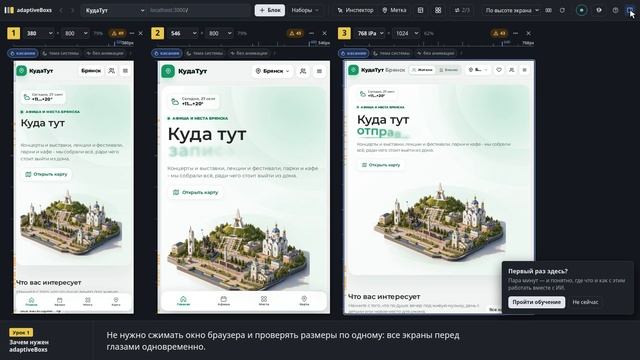This screenshot has width=640, height=360.
Task: Close viewport 1 with its X icon
Action: pos(141,33)
